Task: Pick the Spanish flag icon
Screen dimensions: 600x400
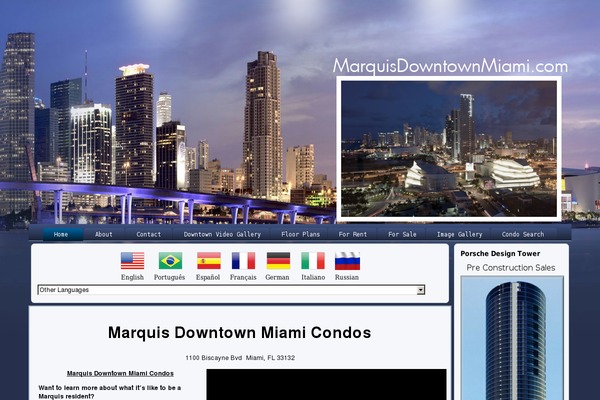Action: coord(209,261)
